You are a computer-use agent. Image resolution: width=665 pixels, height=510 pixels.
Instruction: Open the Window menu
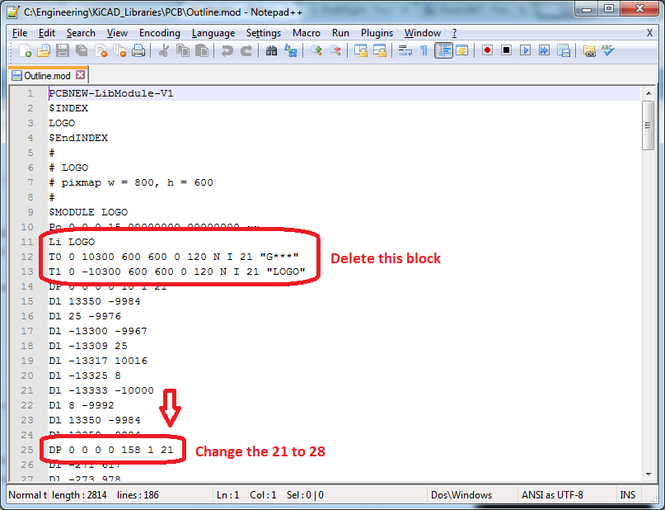click(x=422, y=33)
